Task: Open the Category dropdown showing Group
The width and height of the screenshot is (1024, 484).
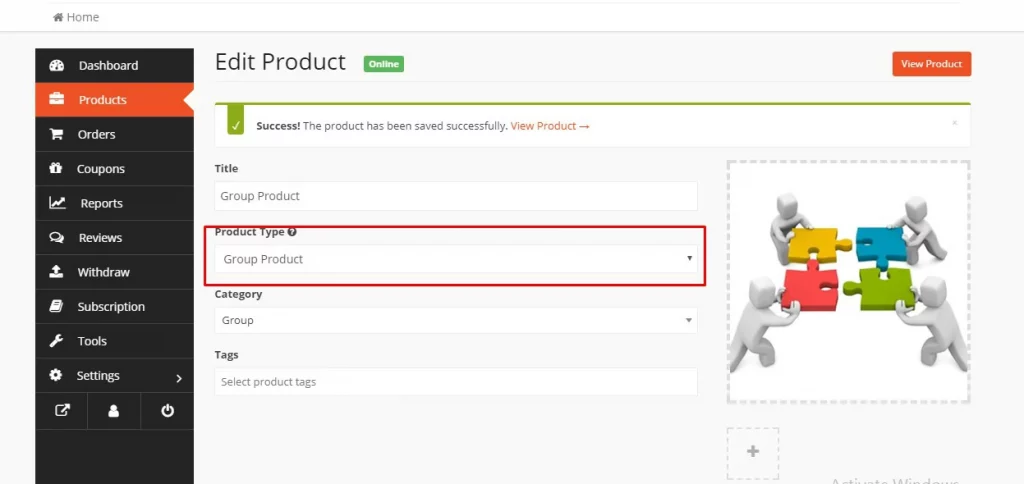Action: point(456,320)
